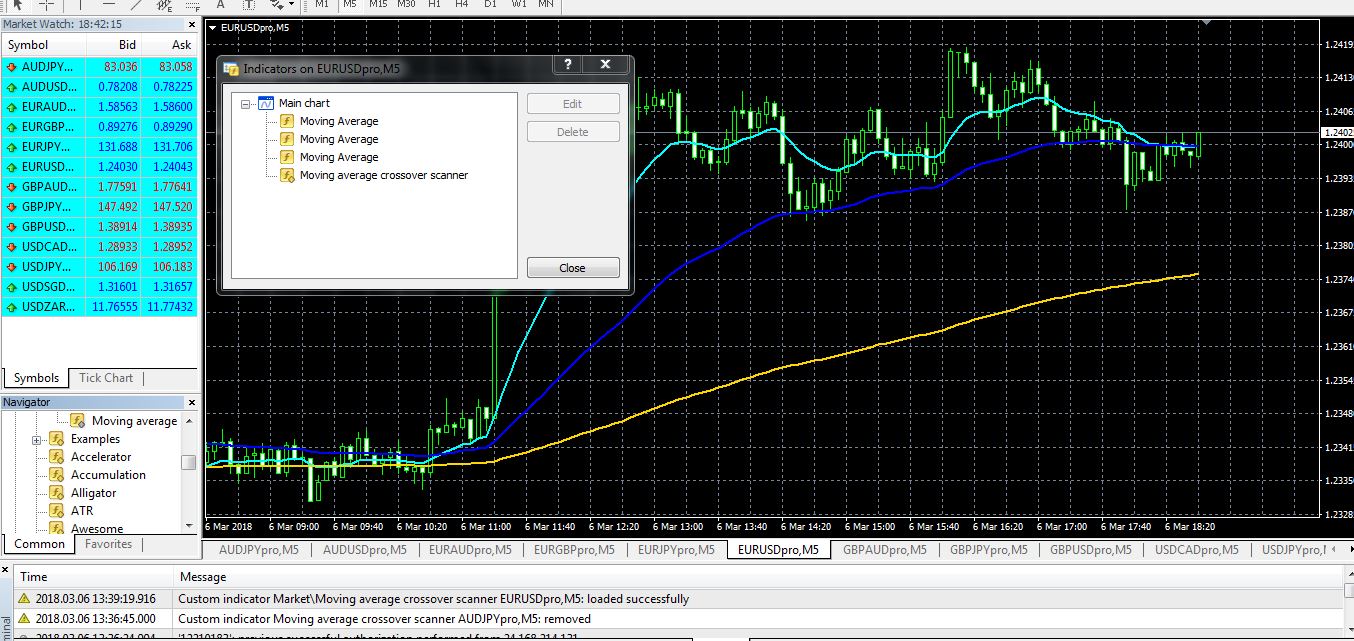The image size is (1354, 641).
Task: Click the crossover scanner indicator icon in dialog
Action: pos(286,175)
